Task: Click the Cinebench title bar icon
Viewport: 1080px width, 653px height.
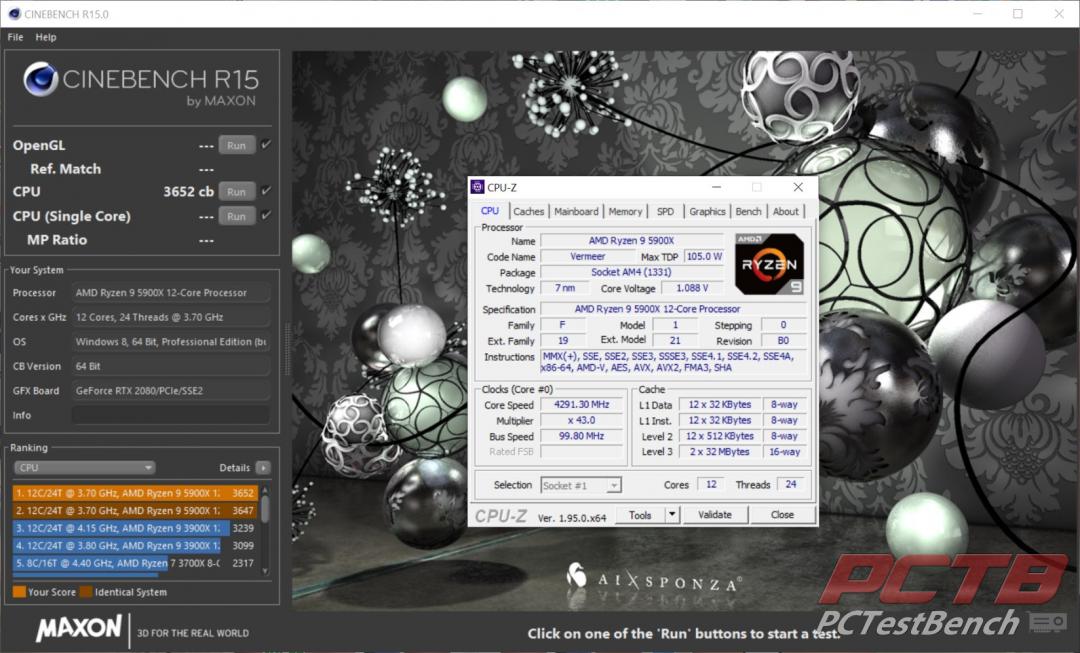Action: click(14, 14)
